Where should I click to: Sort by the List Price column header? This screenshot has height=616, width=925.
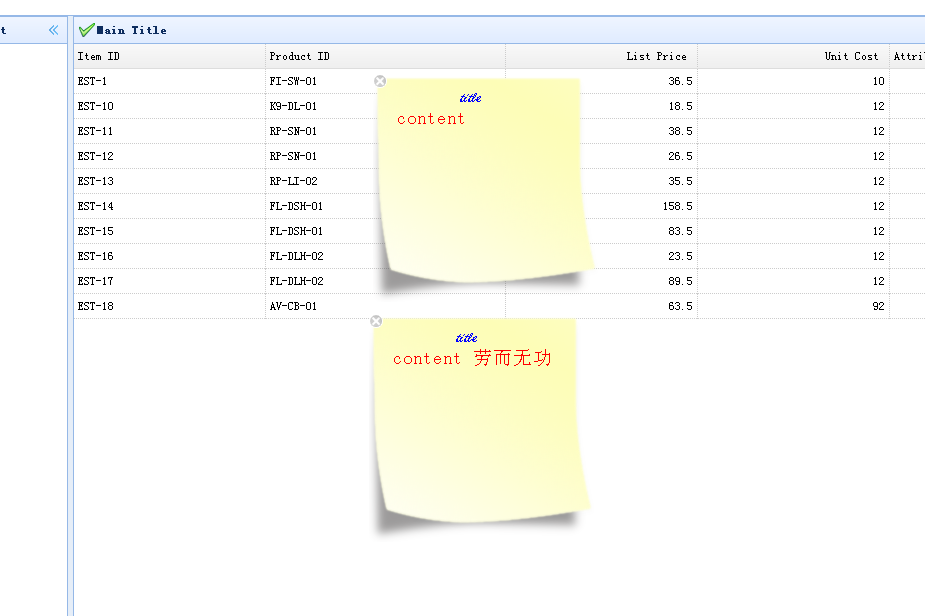tap(601, 56)
